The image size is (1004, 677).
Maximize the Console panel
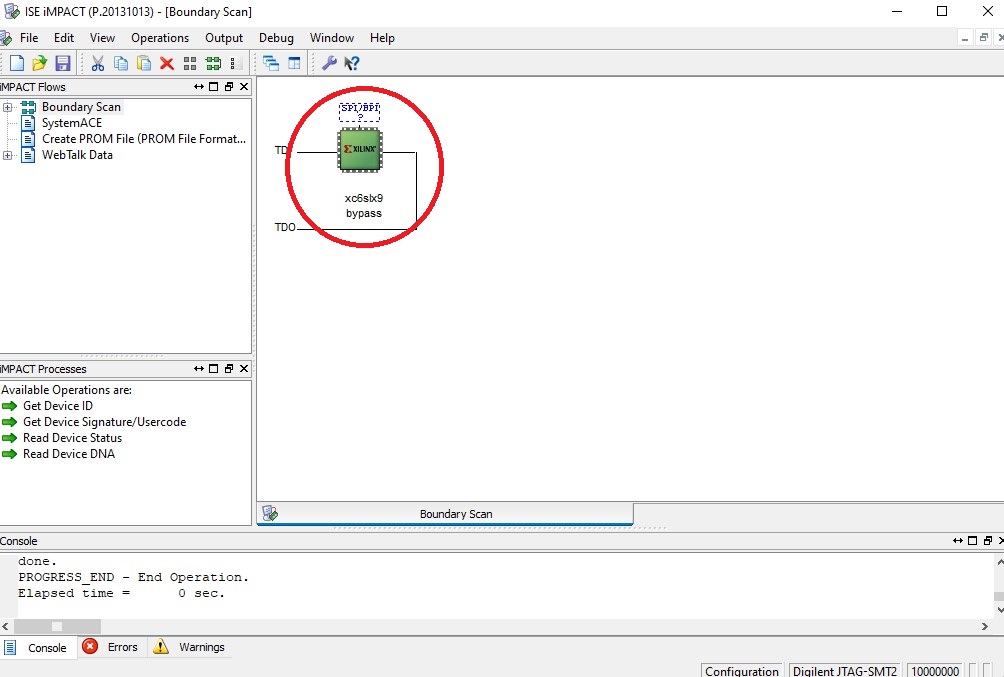[x=973, y=541]
